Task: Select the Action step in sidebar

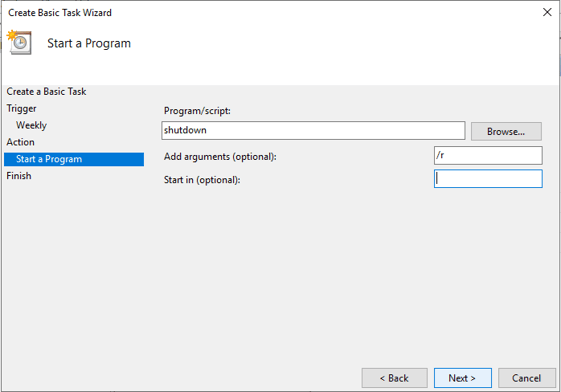Action: point(20,142)
